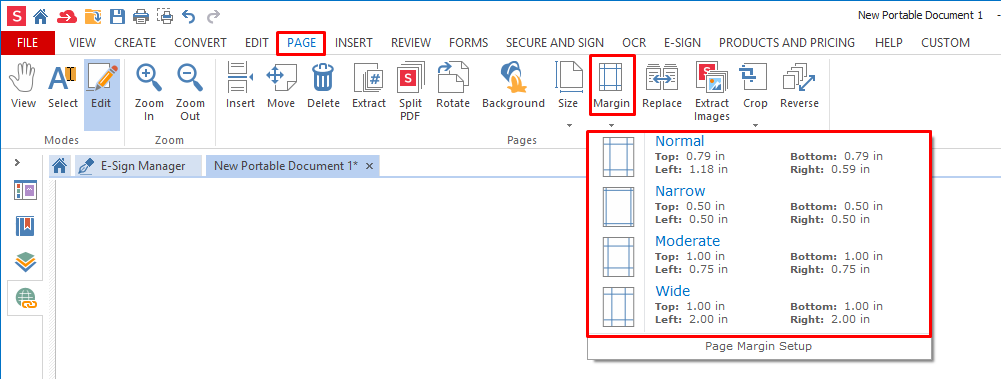This screenshot has width=1001, height=379.
Task: Switch to the E-Sign Manager tab
Action: point(138,166)
